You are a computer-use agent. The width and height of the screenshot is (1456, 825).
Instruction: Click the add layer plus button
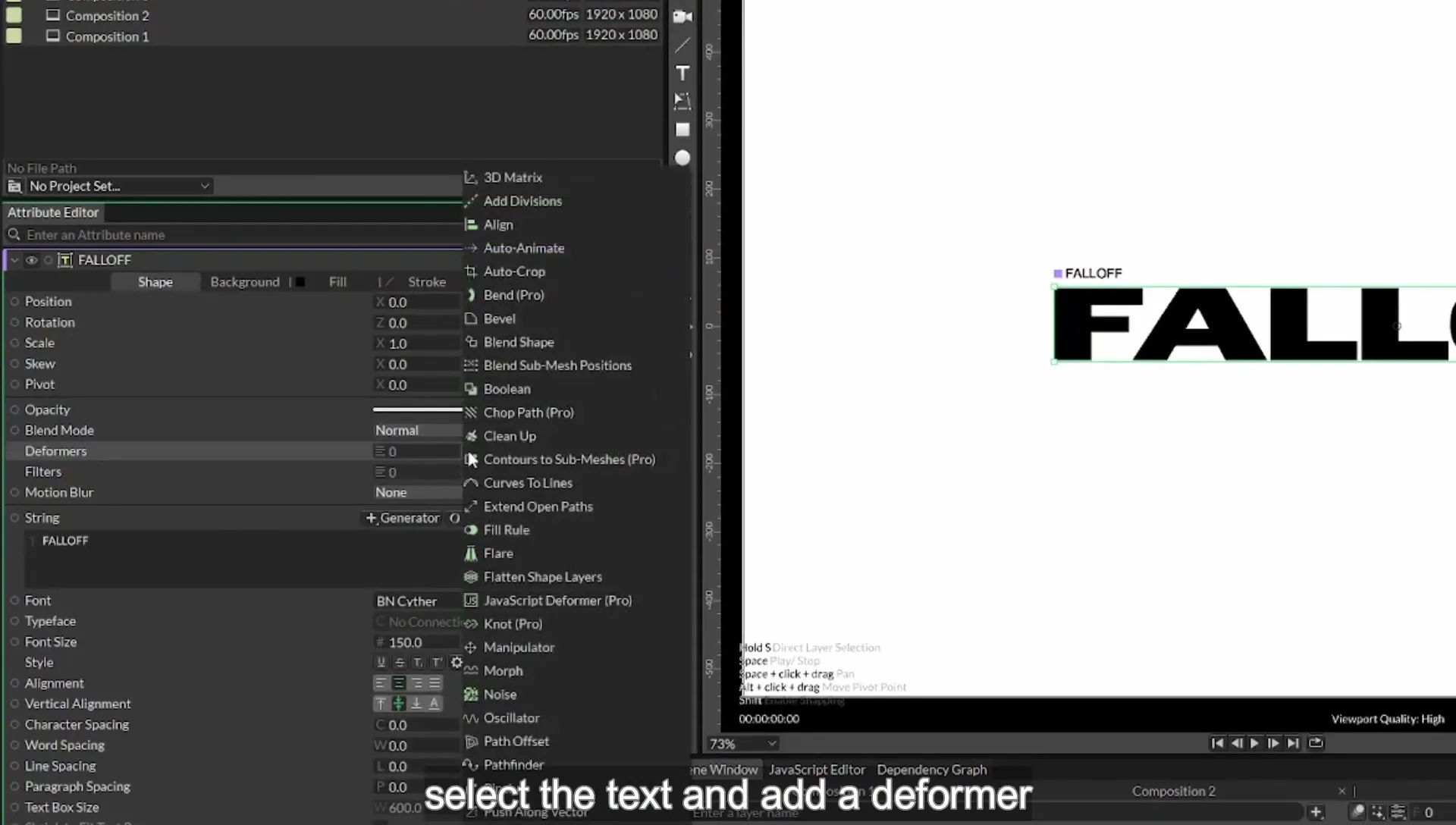(x=1316, y=812)
